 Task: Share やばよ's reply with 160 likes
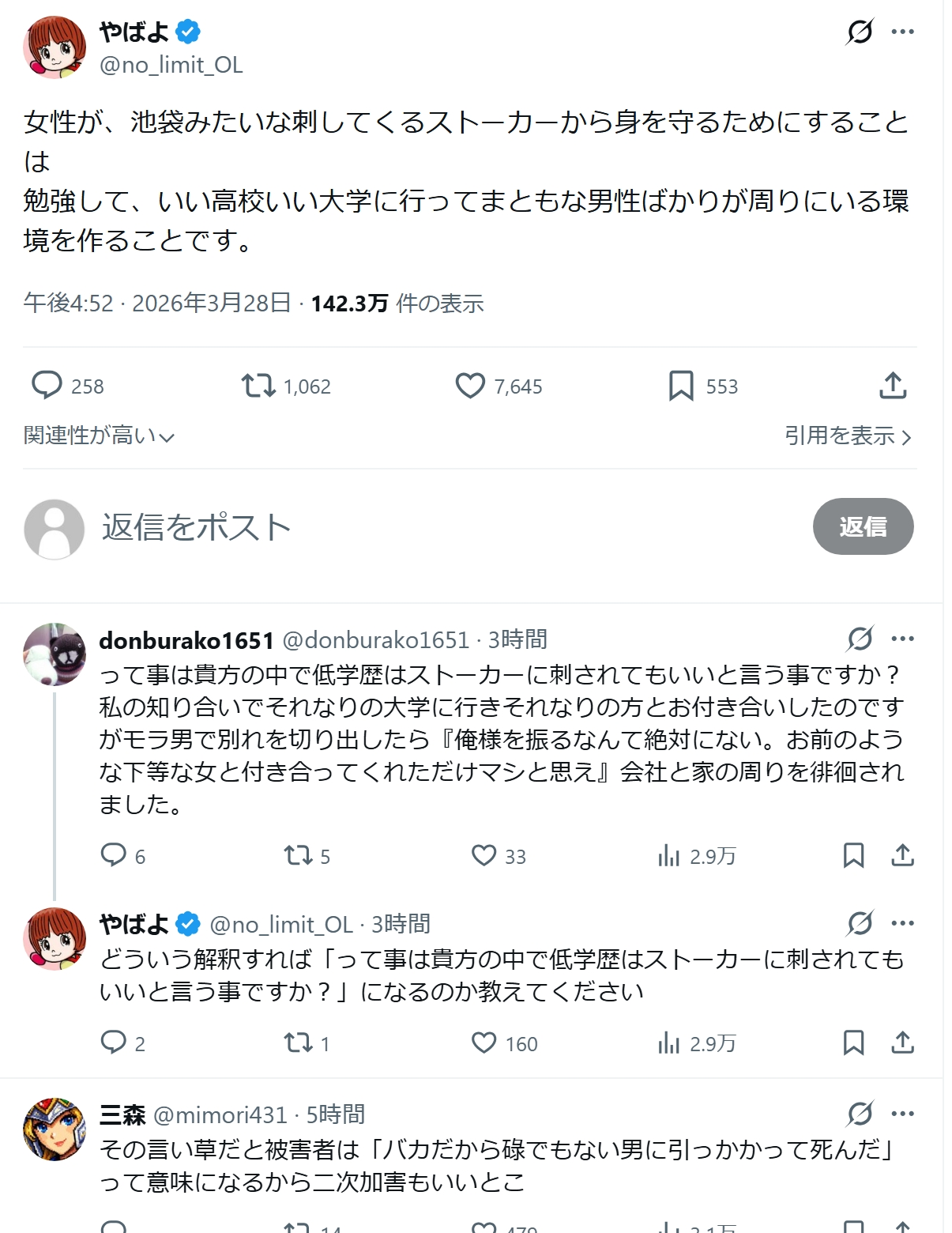point(902,1043)
